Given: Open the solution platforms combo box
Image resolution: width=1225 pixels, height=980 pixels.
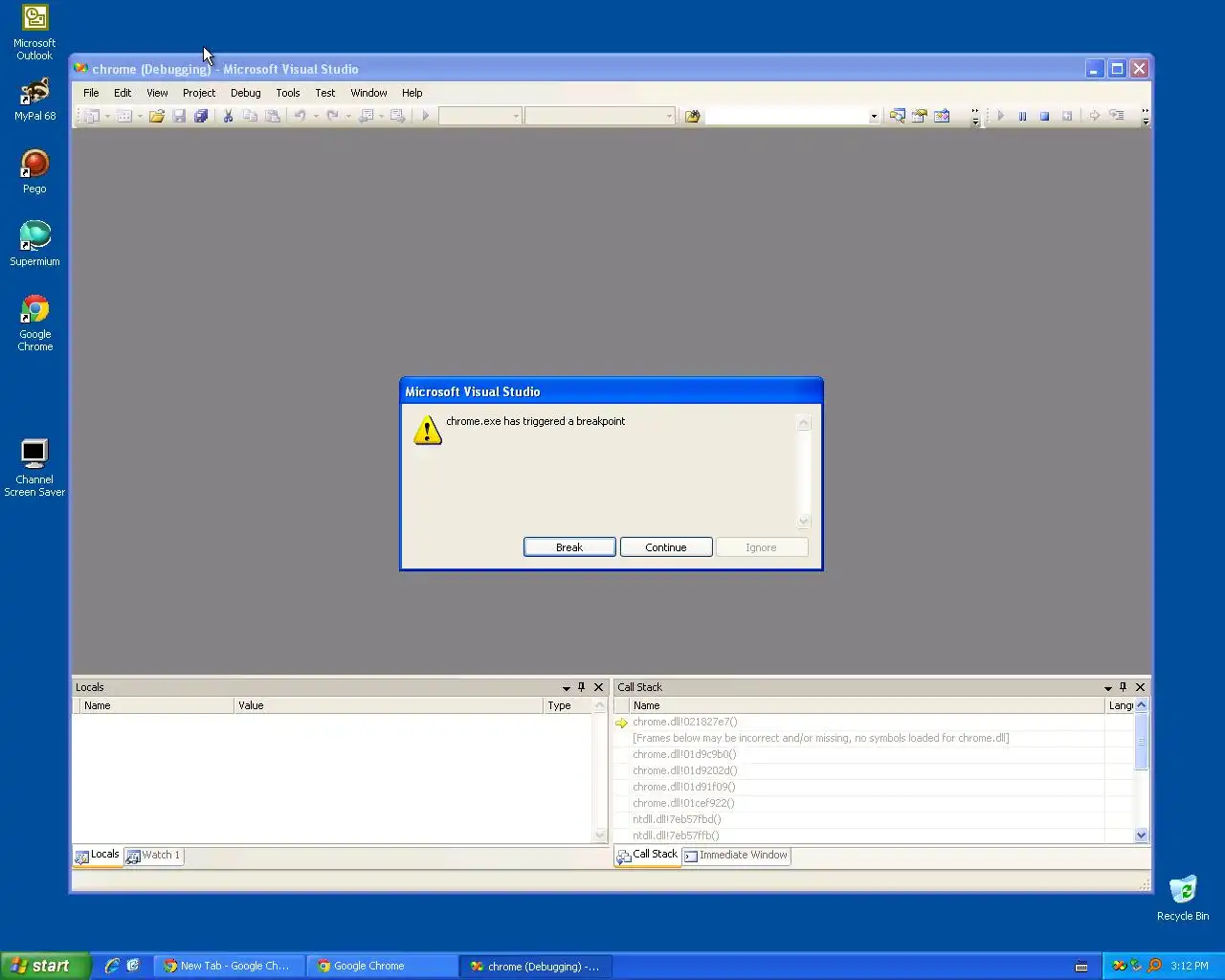Looking at the screenshot, I should [x=599, y=116].
